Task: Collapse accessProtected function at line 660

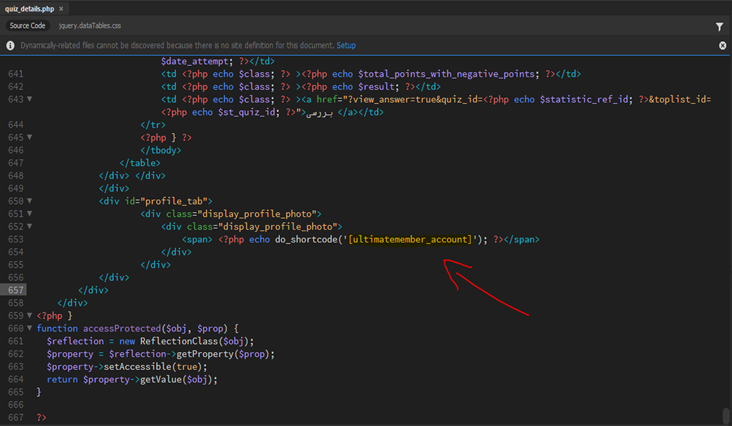Action: [30, 328]
